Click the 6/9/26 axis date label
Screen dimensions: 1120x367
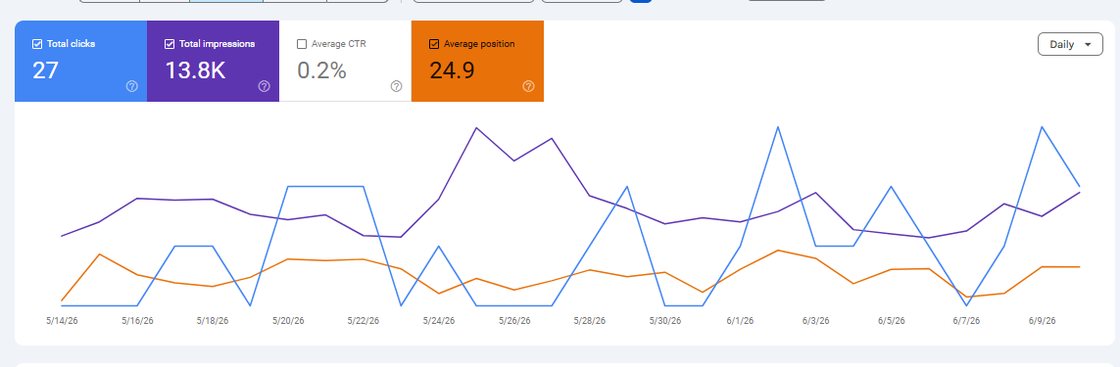tap(1042, 321)
